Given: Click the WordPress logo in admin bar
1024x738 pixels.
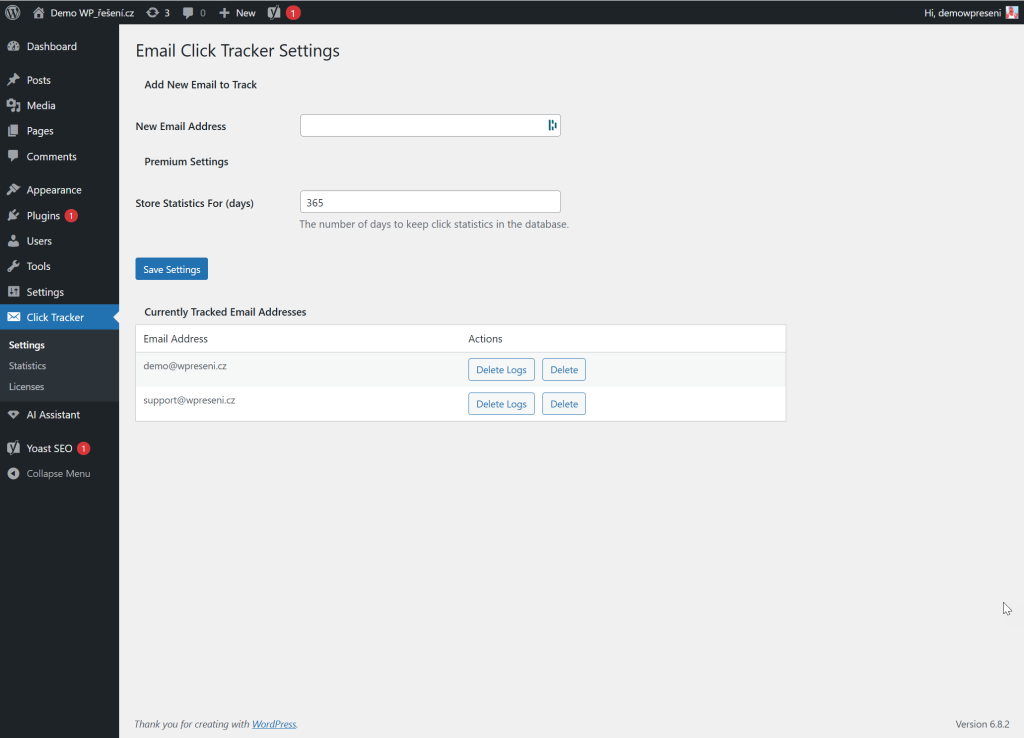Looking at the screenshot, I should pos(12,12).
